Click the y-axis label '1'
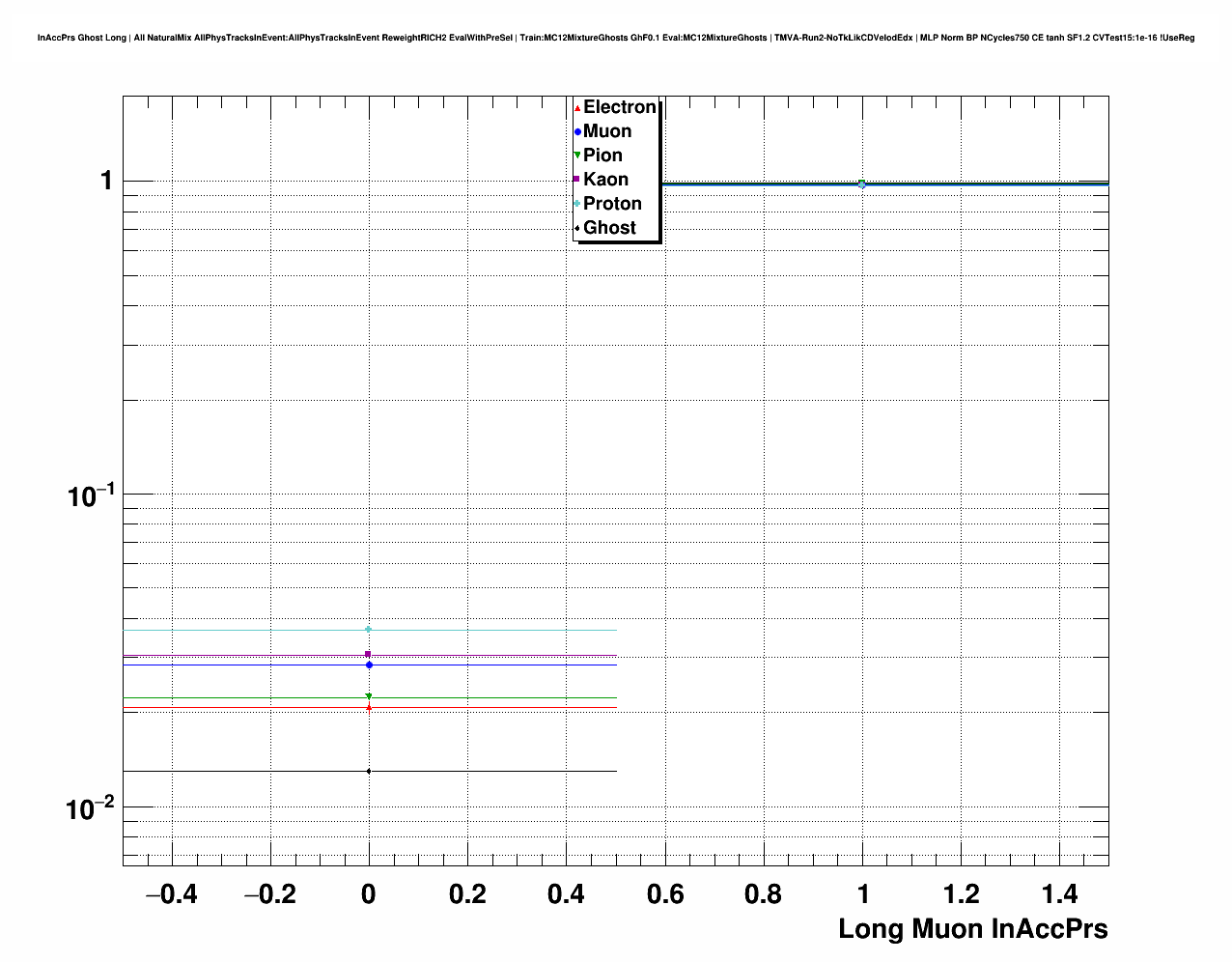Image resolution: width=1232 pixels, height=962 pixels. pos(106,182)
